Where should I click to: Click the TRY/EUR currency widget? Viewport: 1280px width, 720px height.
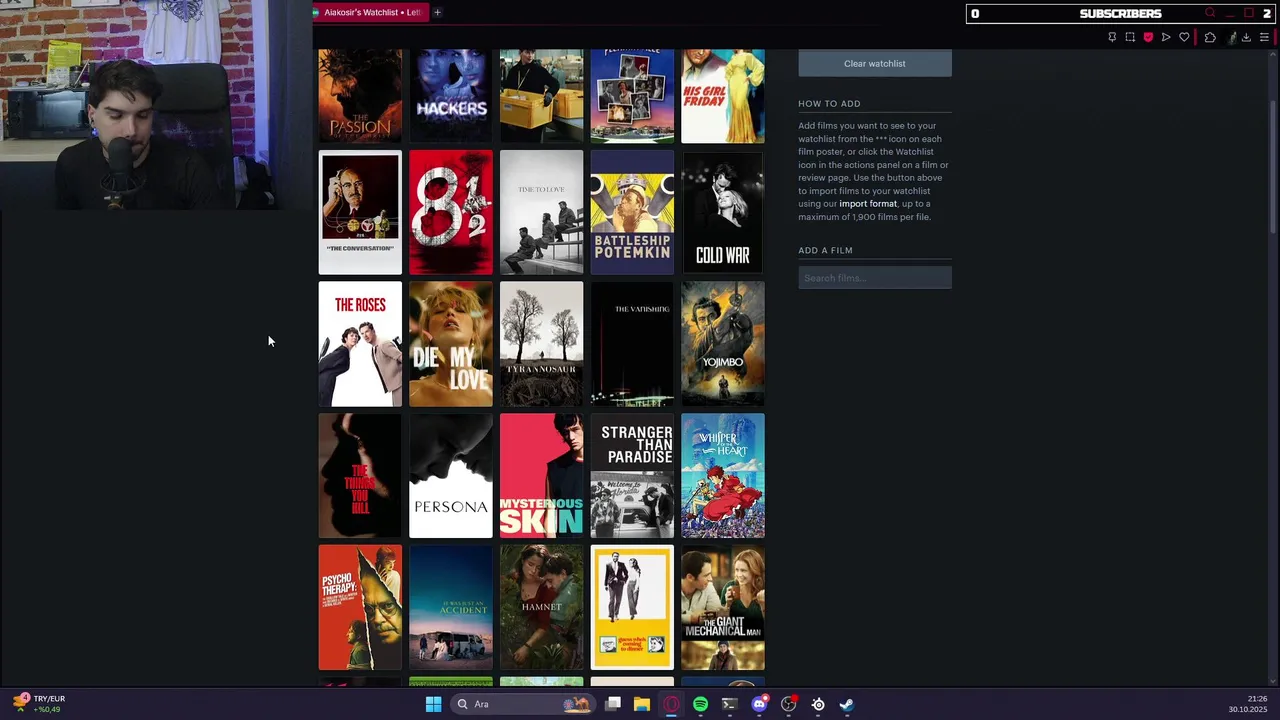(40, 704)
